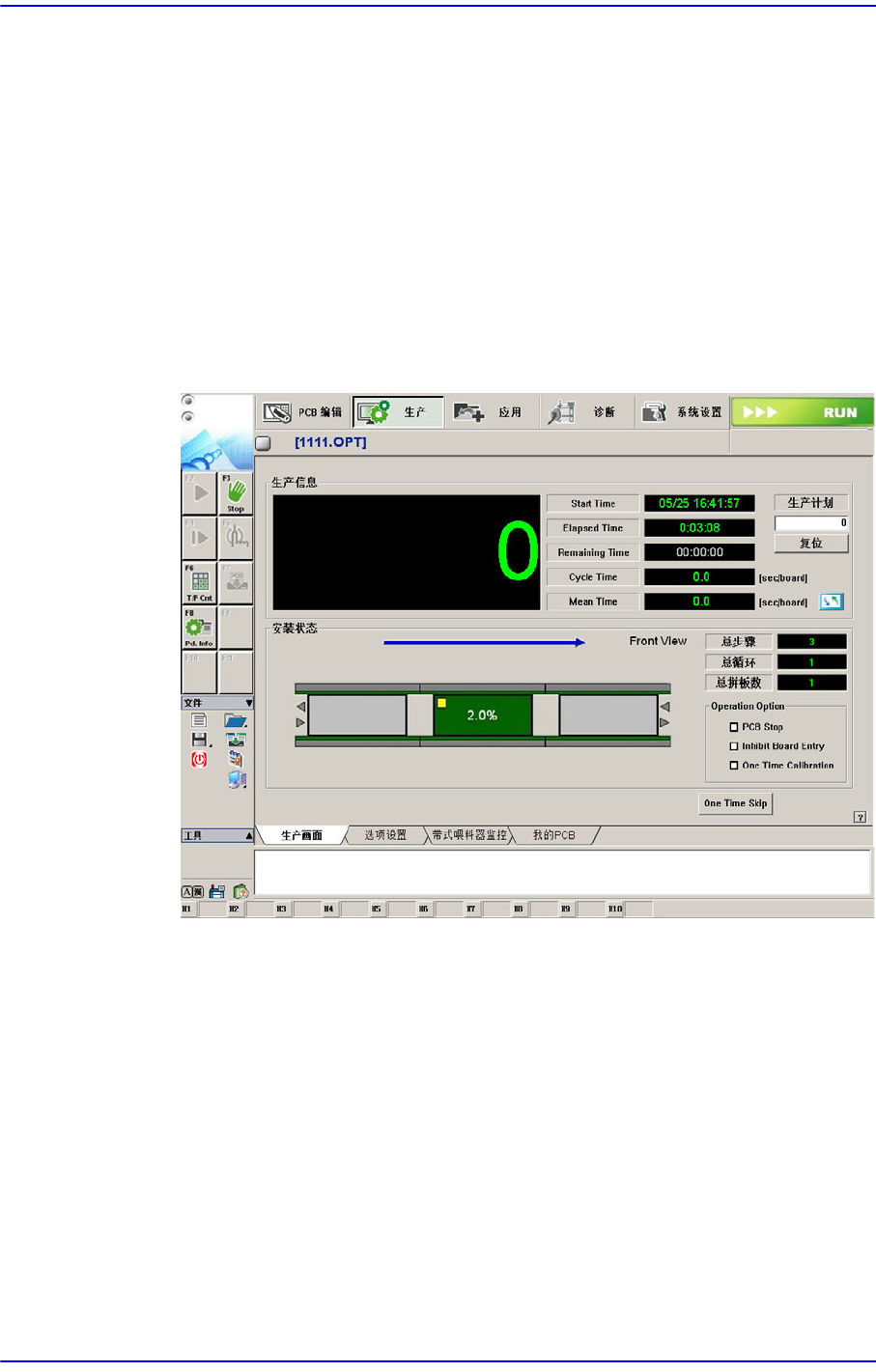Open the 带式喂料器监控 tab

pos(469,835)
